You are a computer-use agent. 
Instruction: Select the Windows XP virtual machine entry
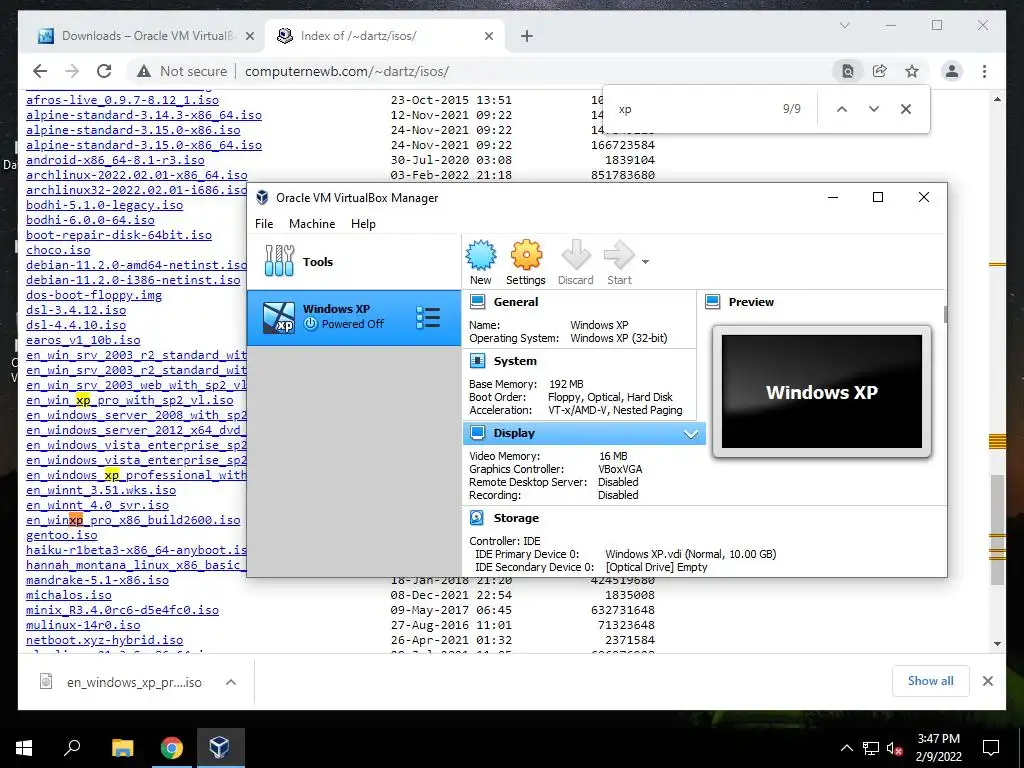354,317
